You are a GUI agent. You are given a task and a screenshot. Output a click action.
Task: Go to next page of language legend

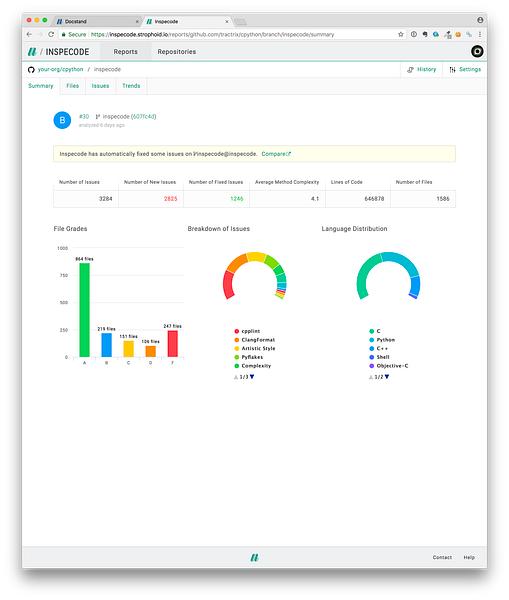[387, 377]
